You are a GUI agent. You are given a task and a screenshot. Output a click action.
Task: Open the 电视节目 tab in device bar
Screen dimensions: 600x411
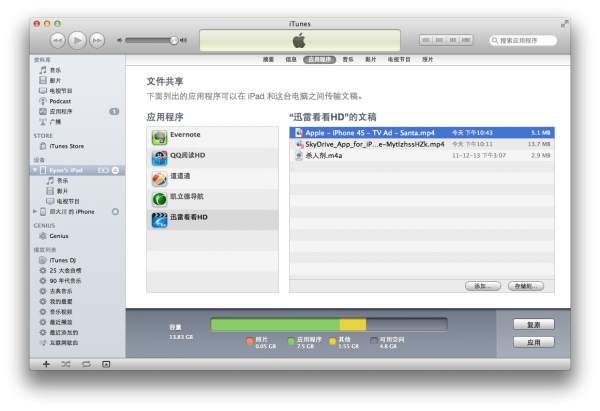coord(399,59)
